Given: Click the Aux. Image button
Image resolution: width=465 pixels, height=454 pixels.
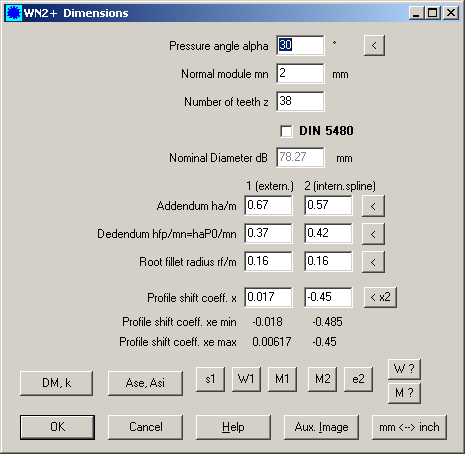Looking at the screenshot, I should tap(321, 427).
